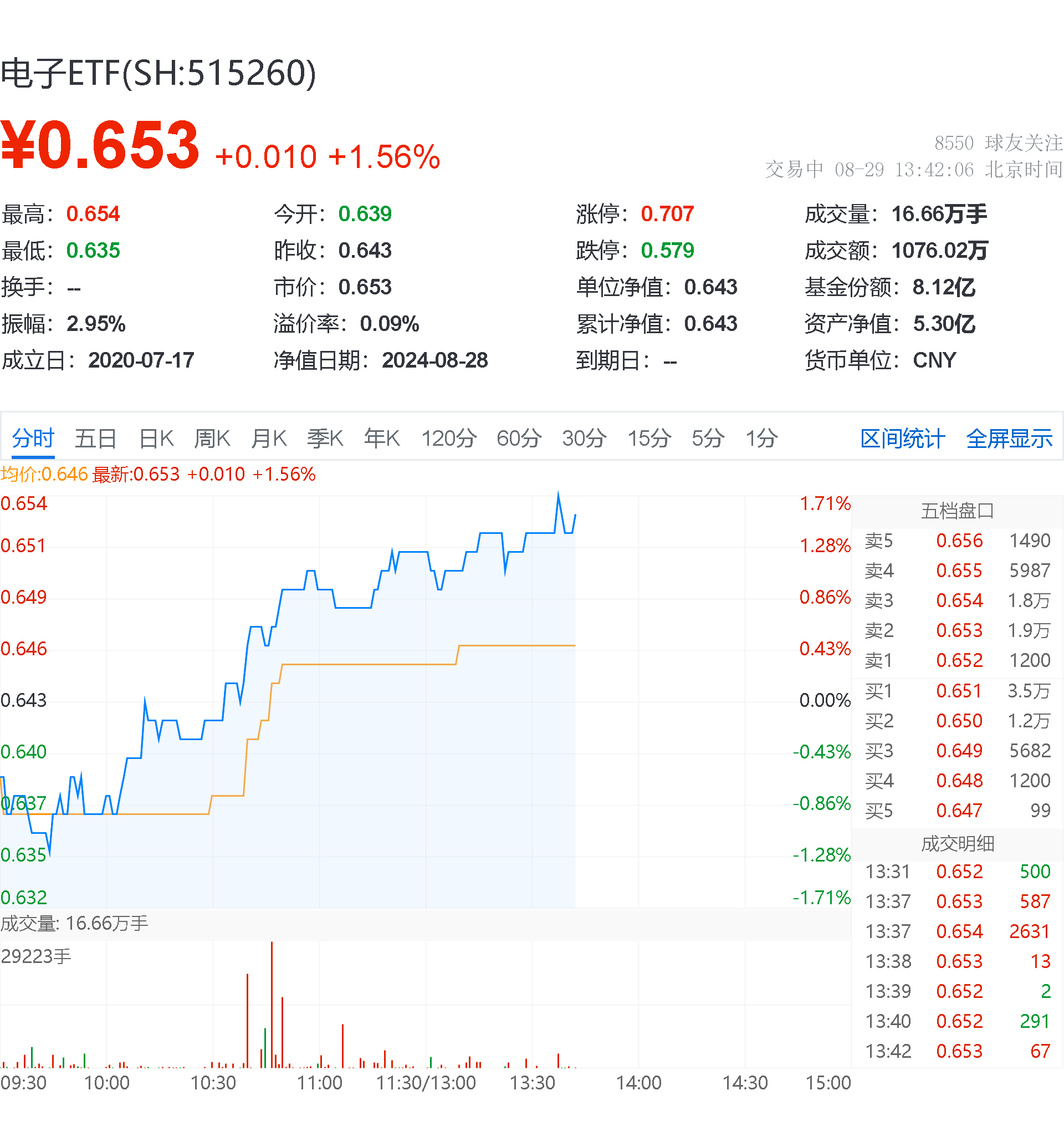Click the 13:38 trade of 13
Viewport: 1064px width, 1131px height.
[958, 961]
